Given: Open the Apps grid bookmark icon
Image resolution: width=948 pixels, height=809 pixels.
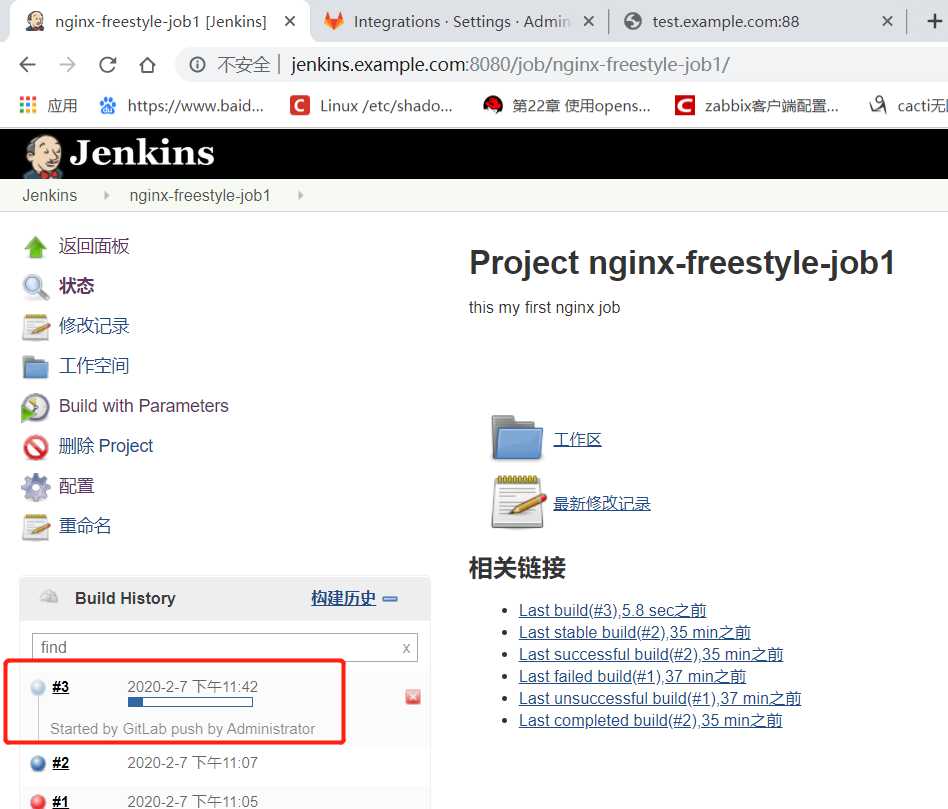Looking at the screenshot, I should tap(28, 105).
